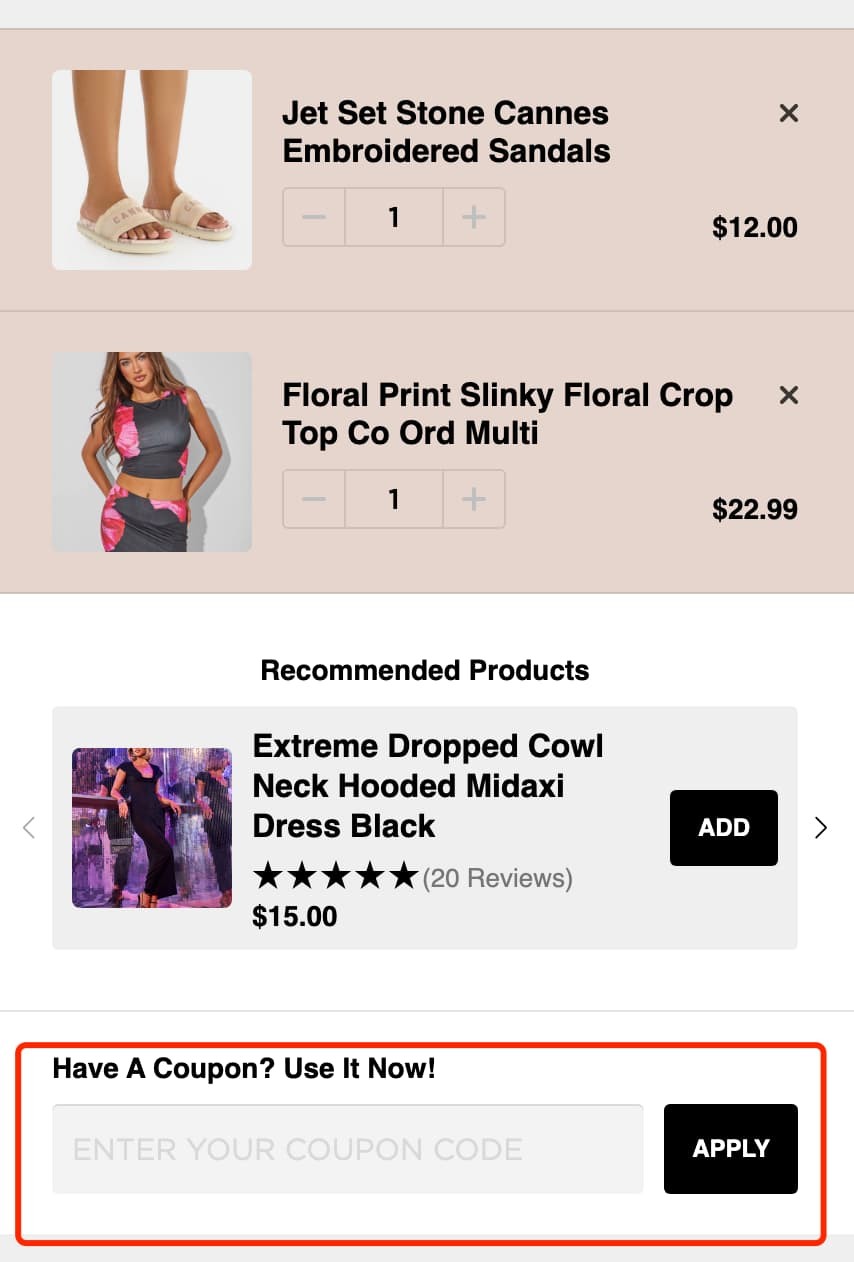Viewport: 854px width, 1262px height.
Task: Increase quantity of the embroidered sandals
Action: (x=473, y=217)
